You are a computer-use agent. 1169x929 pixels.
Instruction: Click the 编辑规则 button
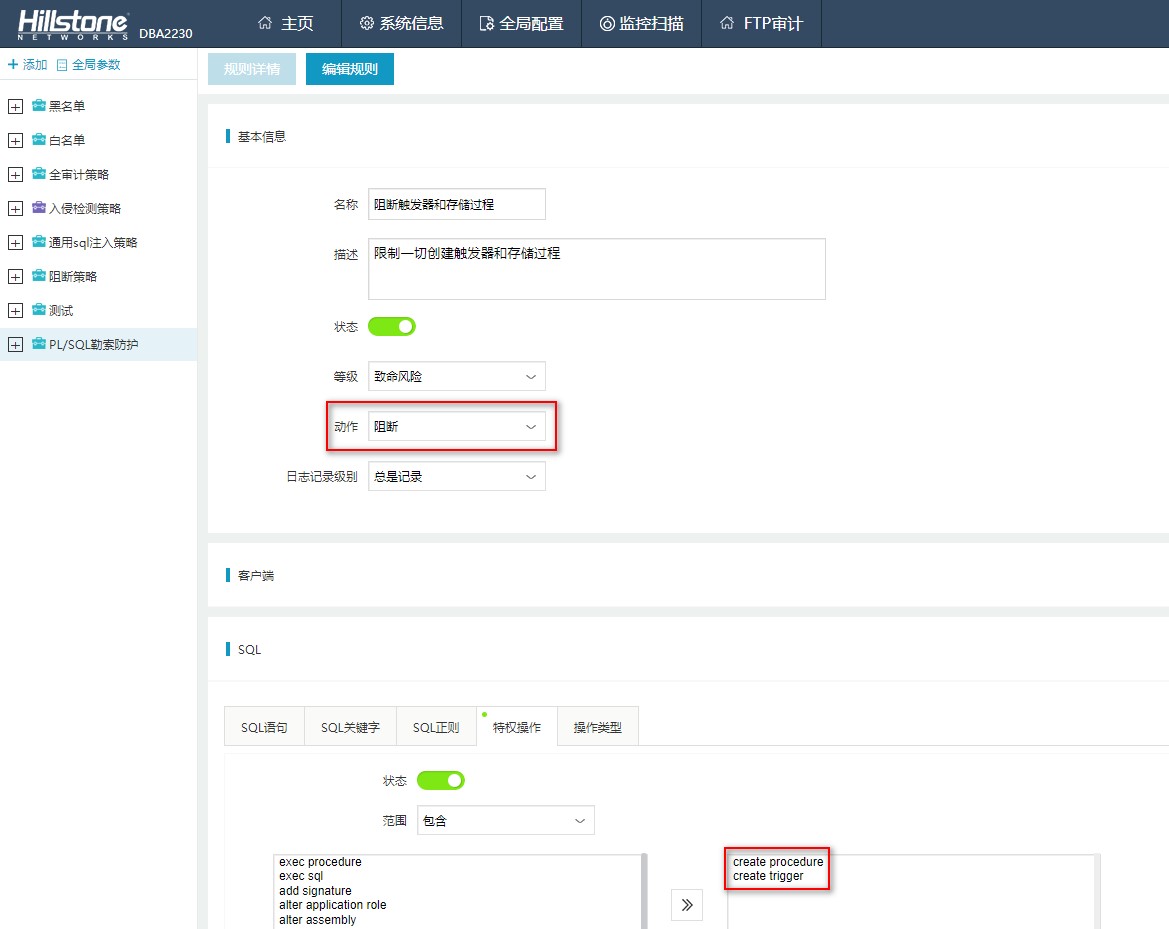tap(350, 69)
